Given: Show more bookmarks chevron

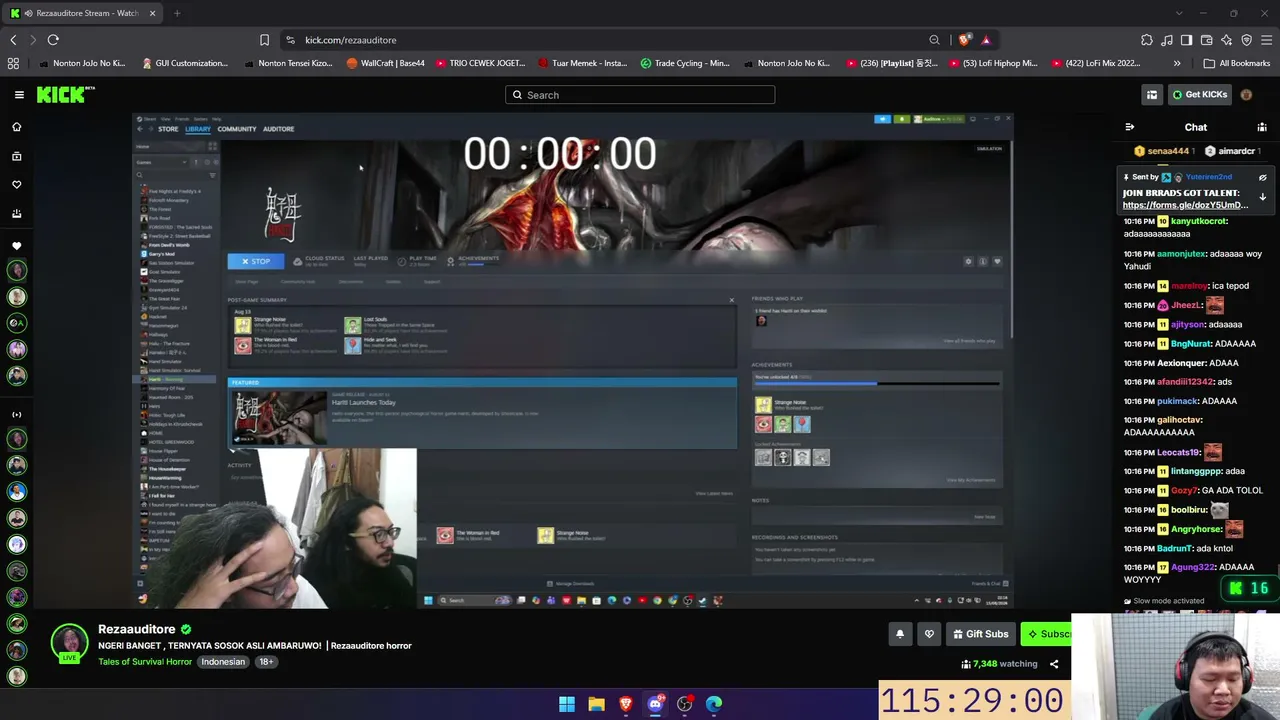Looking at the screenshot, I should tap(1177, 63).
